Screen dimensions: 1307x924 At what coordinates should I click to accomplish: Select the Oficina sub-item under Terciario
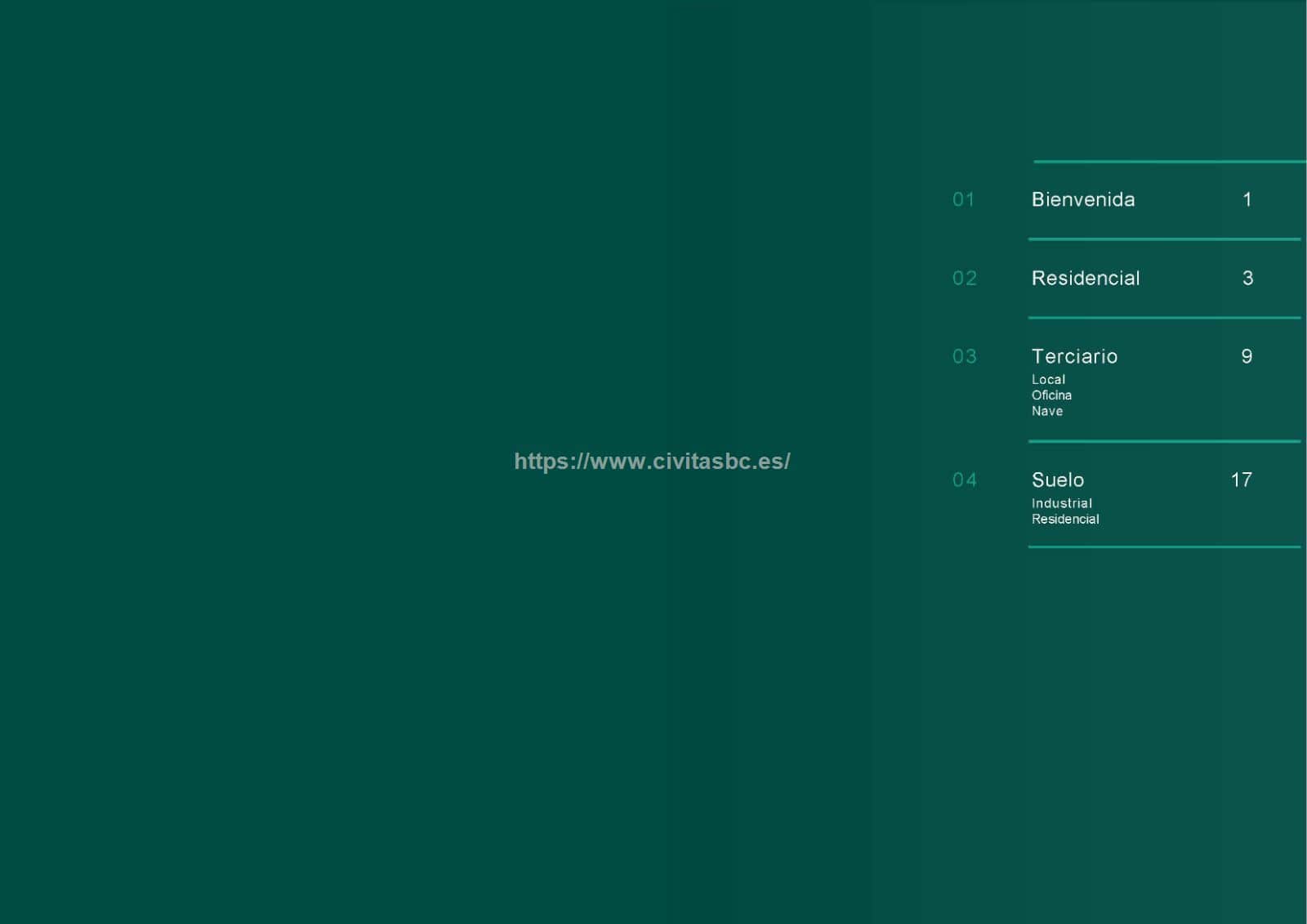[1051, 395]
